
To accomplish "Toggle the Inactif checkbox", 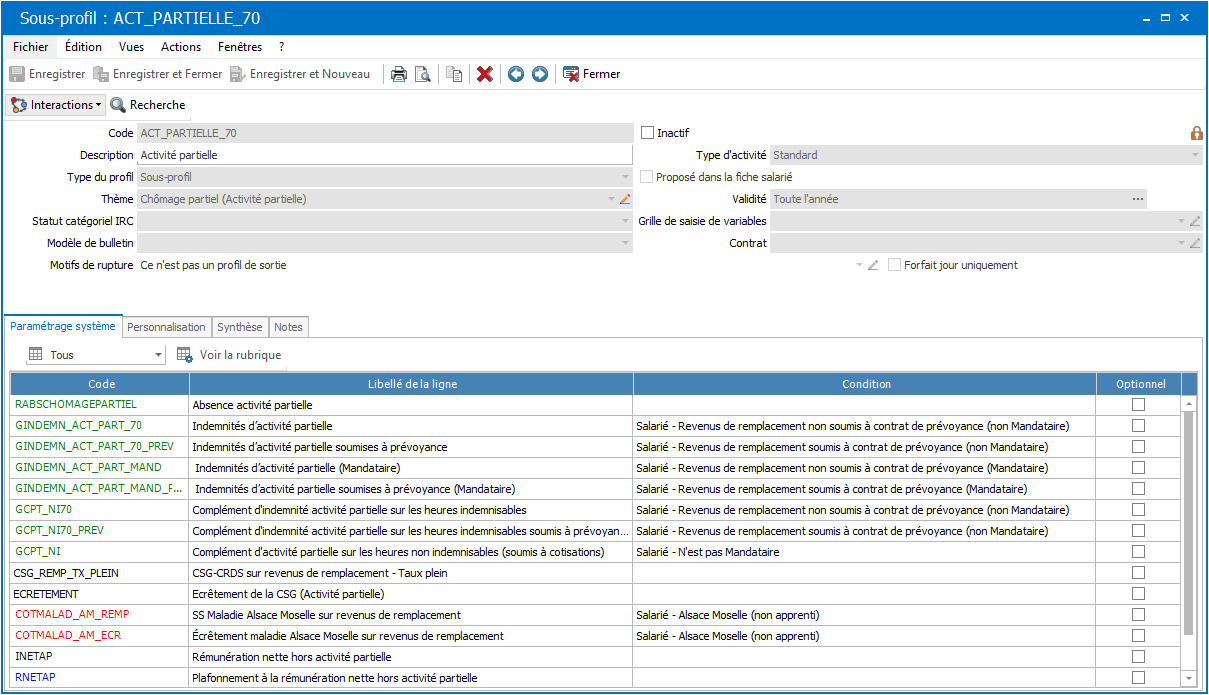I will [x=647, y=133].
